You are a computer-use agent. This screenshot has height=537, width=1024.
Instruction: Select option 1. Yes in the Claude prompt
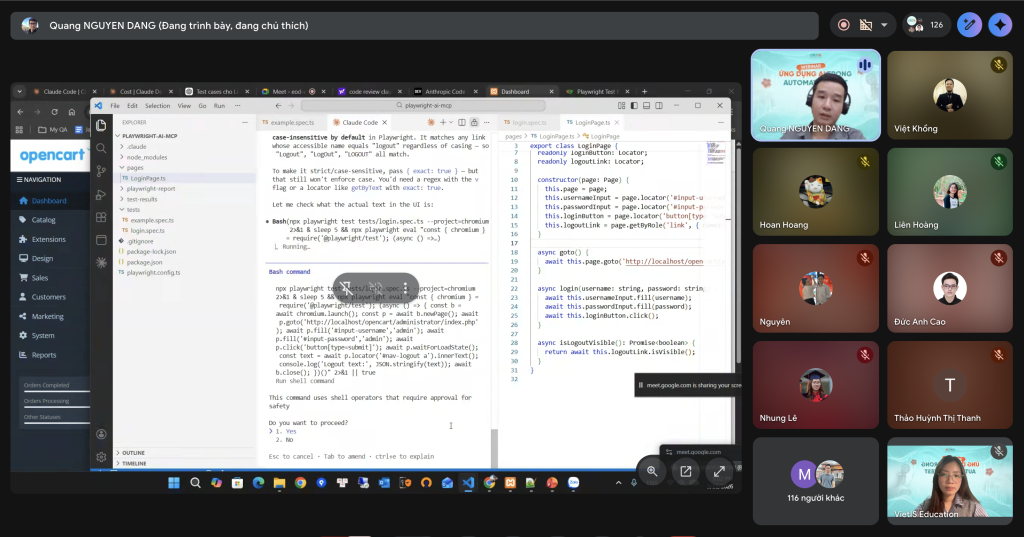point(284,431)
